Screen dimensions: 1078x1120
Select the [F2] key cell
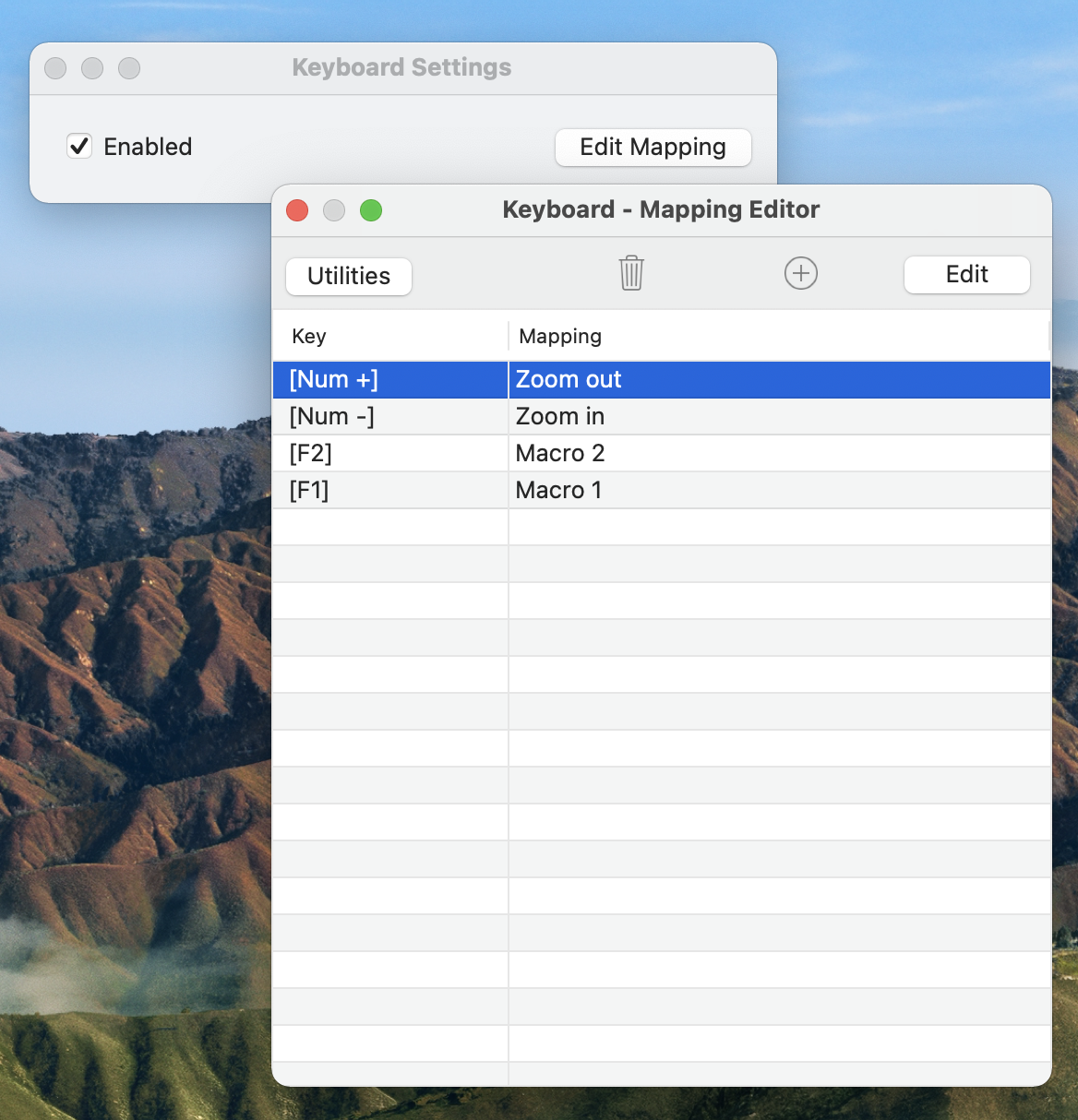click(x=390, y=453)
